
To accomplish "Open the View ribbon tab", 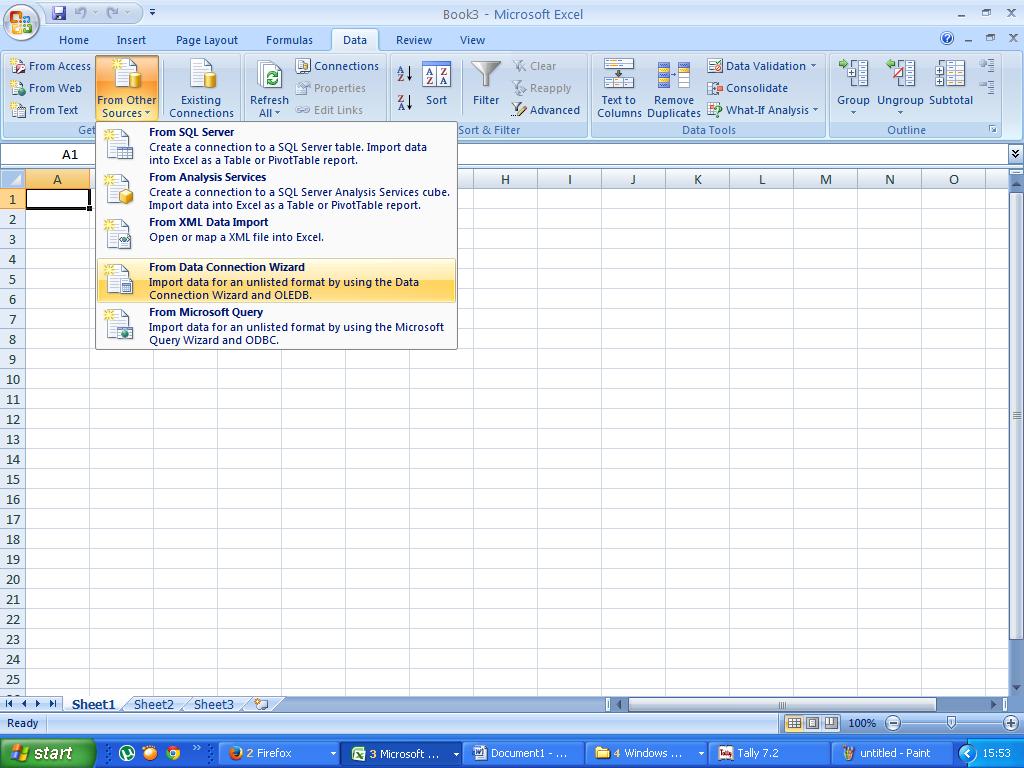I will (472, 40).
